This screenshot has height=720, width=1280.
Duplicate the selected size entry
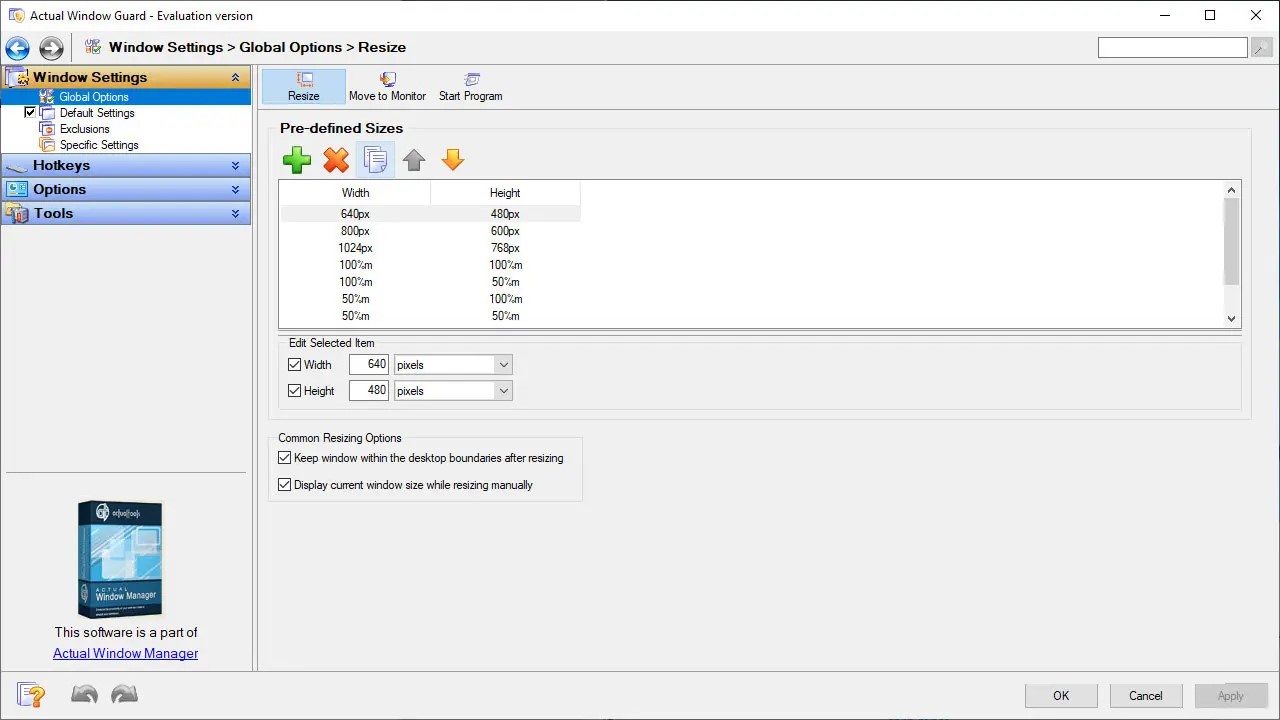[374, 160]
